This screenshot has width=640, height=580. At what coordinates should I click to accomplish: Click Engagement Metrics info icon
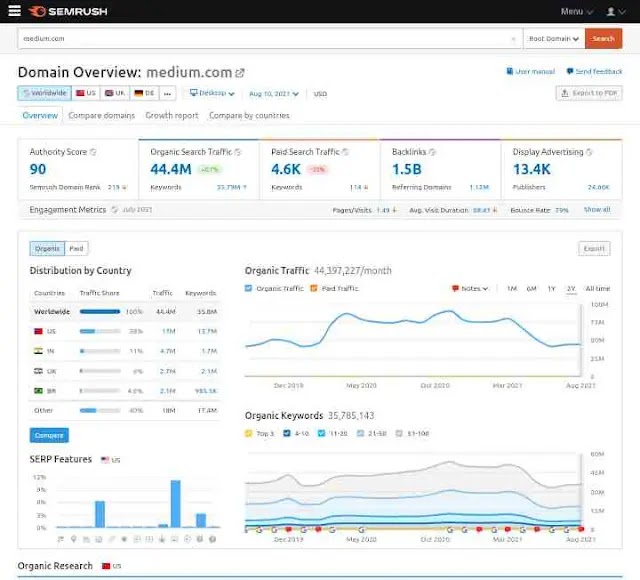(115, 209)
